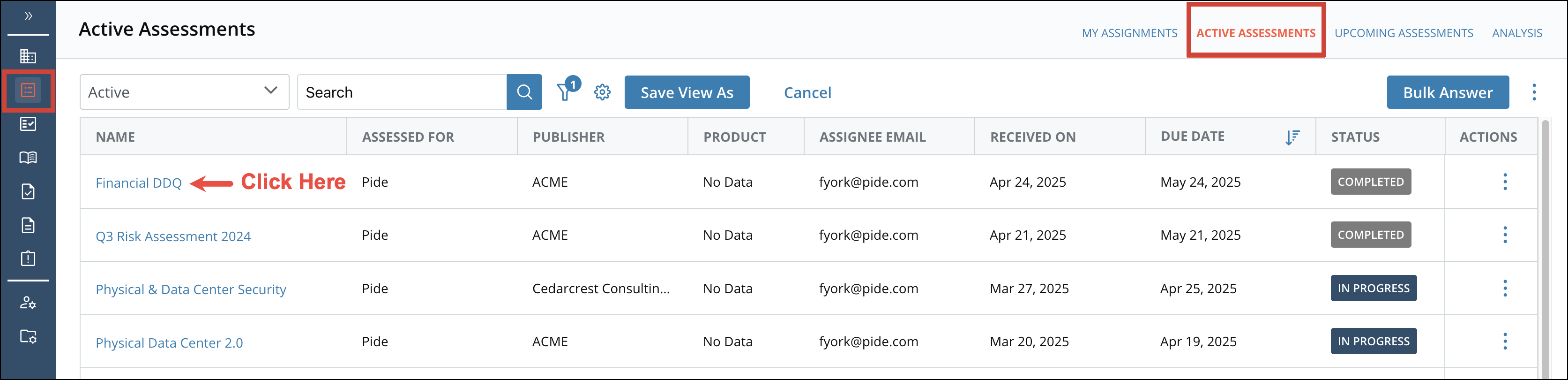Click Due Date column header text
1568x380 pixels.
coord(1193,137)
